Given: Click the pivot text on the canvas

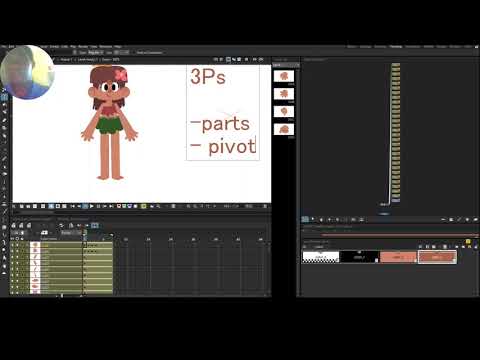Looking at the screenshot, I should click(232, 147).
